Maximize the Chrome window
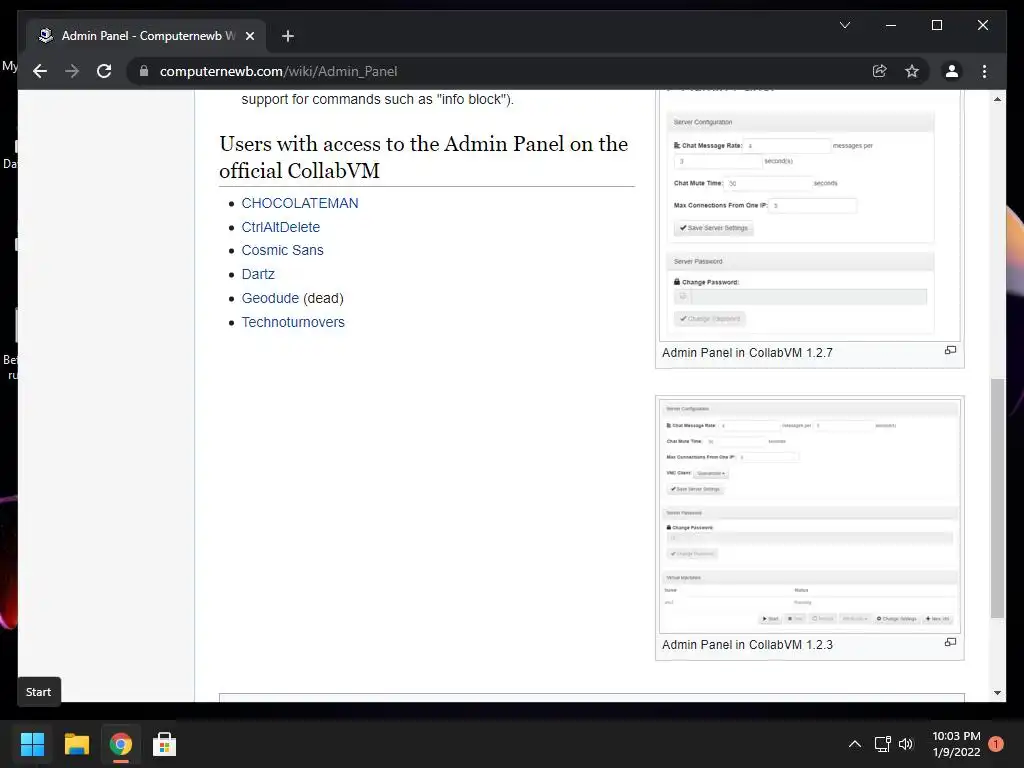The height and width of the screenshot is (768, 1024). click(936, 25)
